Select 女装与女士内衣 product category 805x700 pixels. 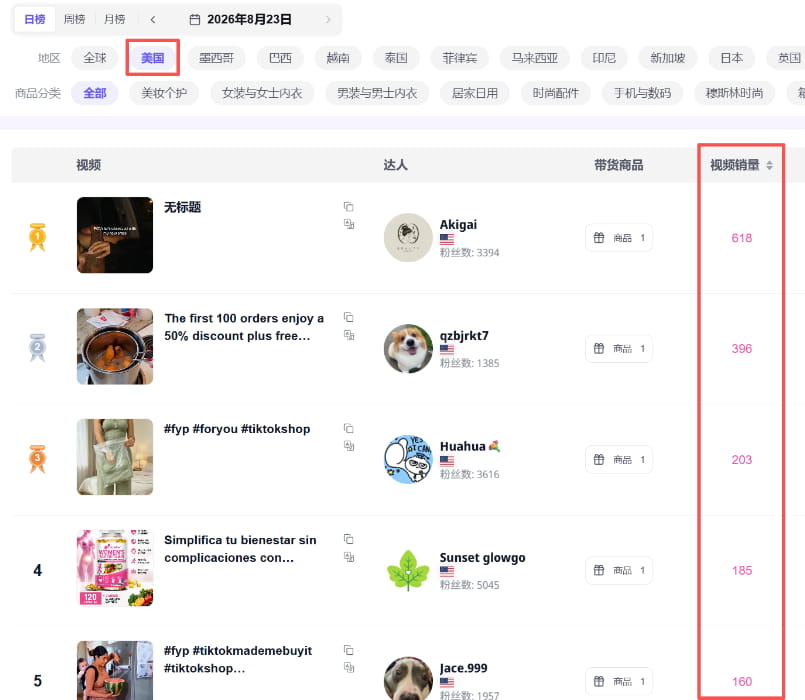[262, 93]
